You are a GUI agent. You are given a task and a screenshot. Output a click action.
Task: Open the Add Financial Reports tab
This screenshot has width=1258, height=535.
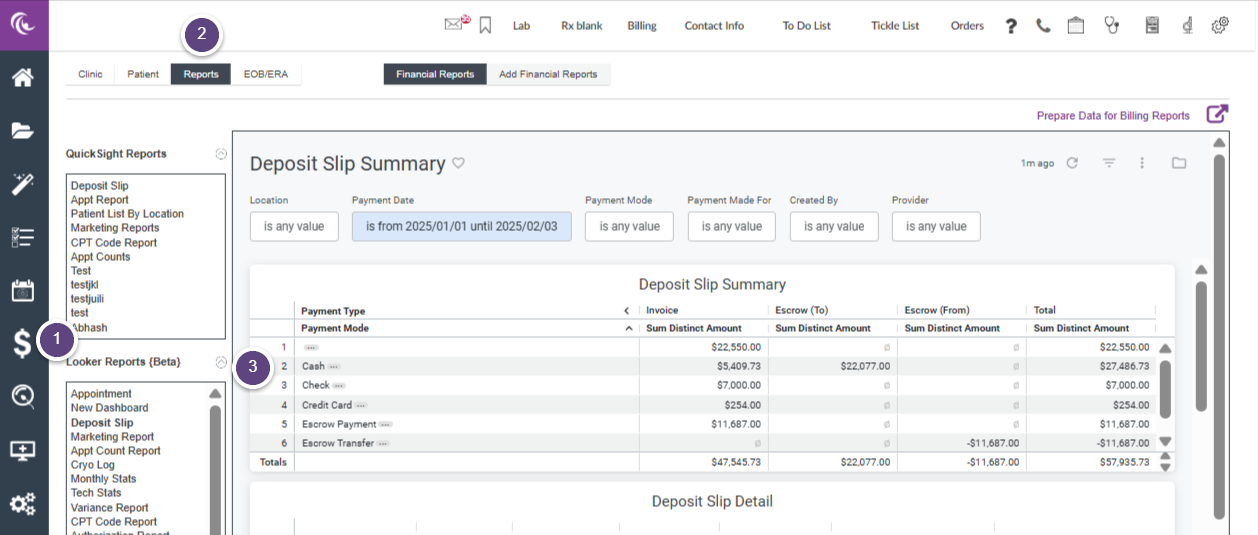(548, 74)
